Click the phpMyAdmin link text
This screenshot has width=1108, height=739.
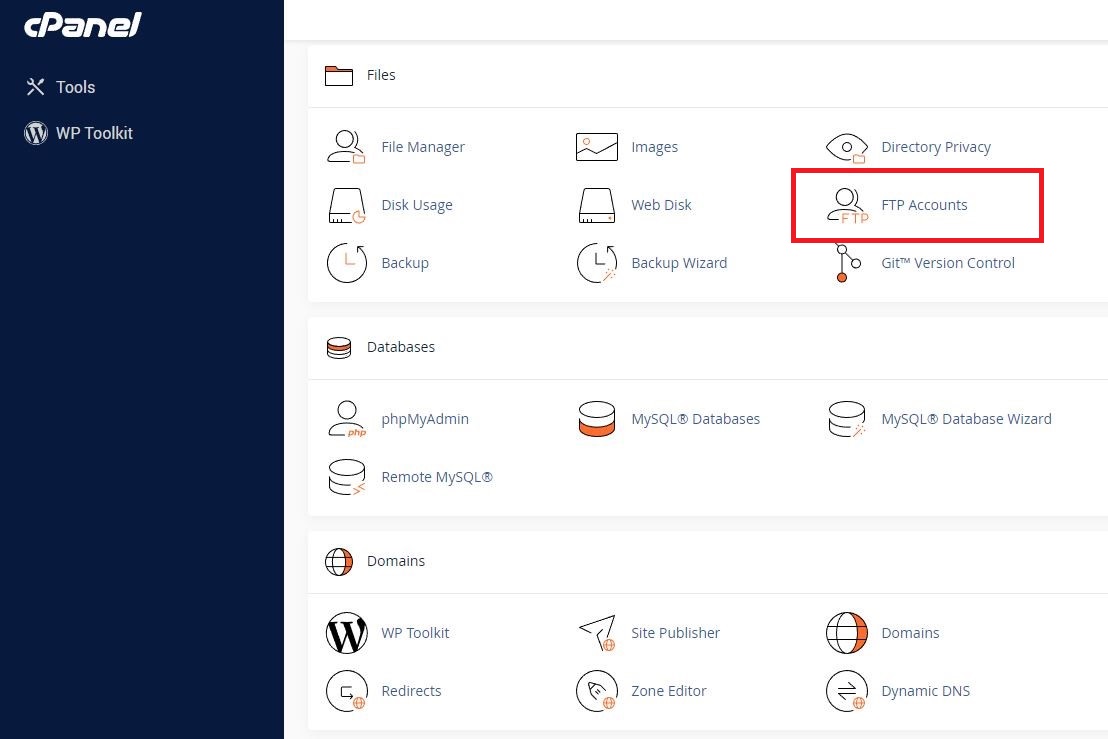pyautogui.click(x=425, y=419)
